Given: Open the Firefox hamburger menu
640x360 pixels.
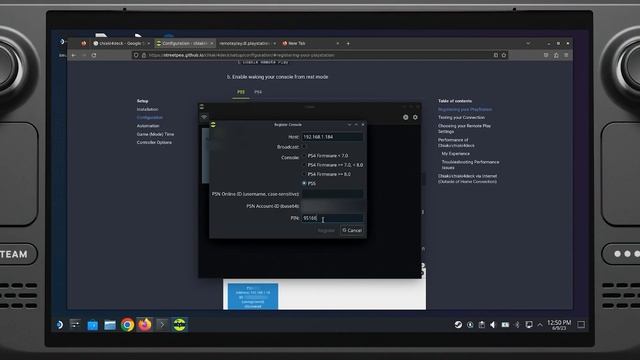Looking at the screenshot, I should [566, 55].
